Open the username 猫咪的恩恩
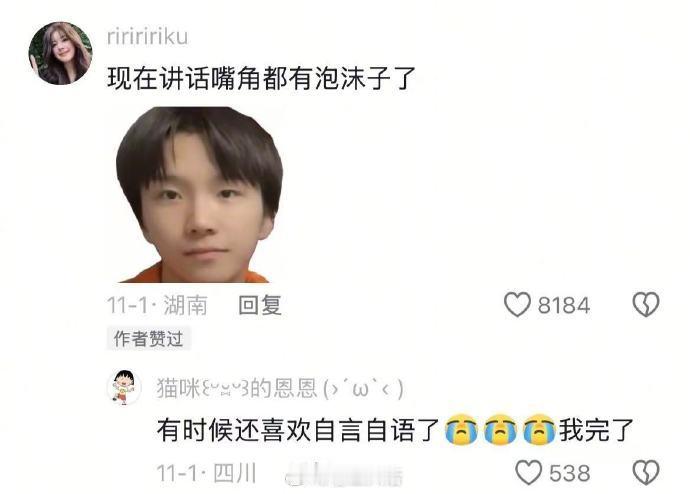Image resolution: width=690 pixels, height=494 pixels. (x=280, y=388)
